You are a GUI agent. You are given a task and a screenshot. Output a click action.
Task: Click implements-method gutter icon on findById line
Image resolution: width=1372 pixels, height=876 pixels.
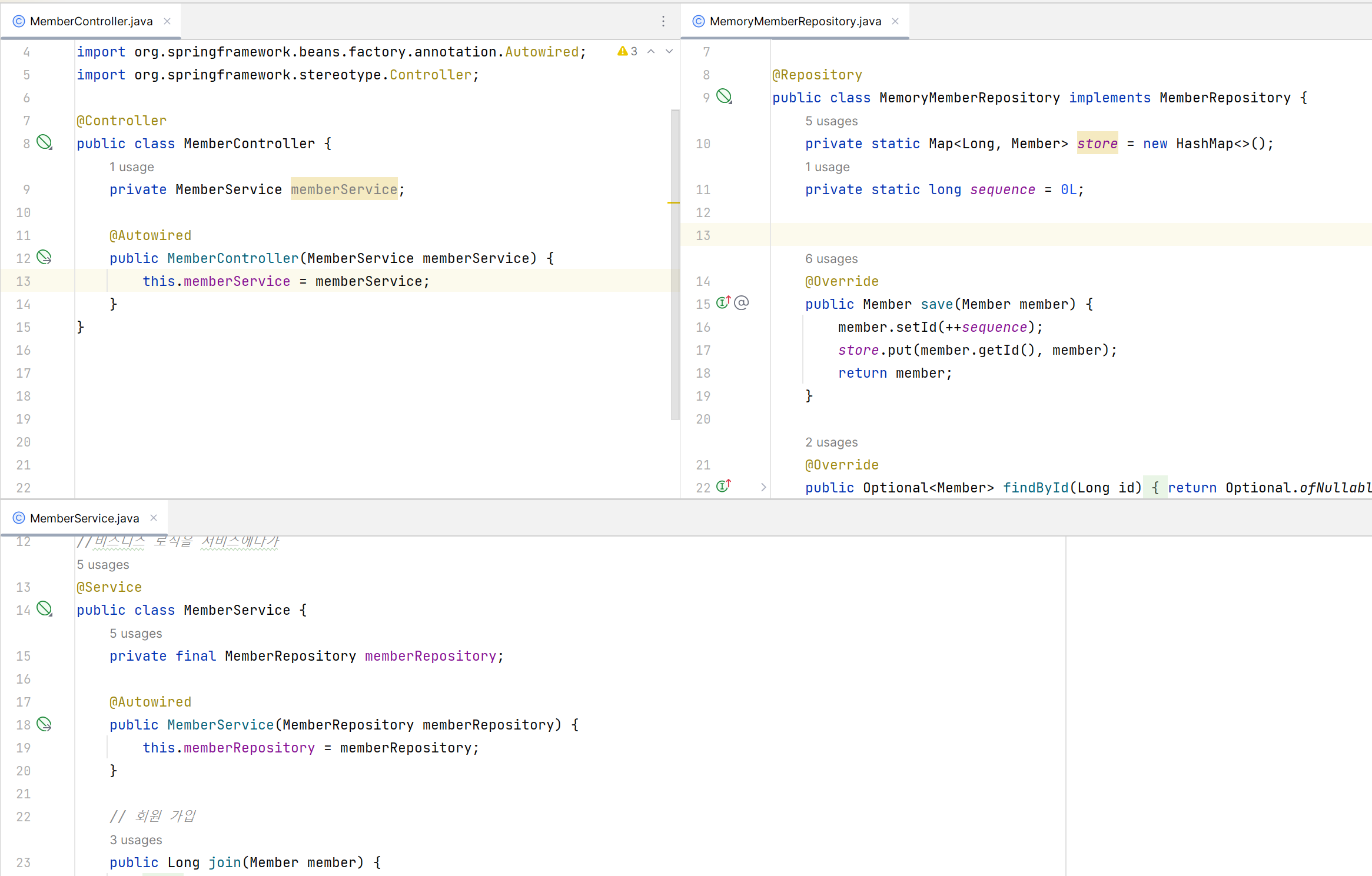(723, 486)
